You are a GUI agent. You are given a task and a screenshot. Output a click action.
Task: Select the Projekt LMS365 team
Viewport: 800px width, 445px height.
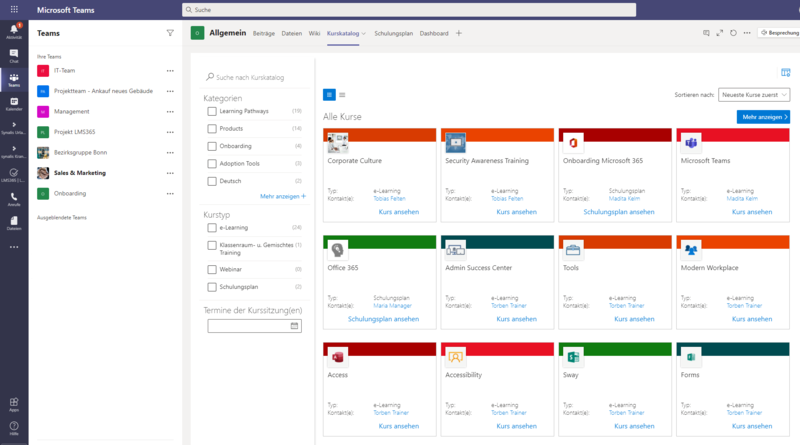click(74, 132)
